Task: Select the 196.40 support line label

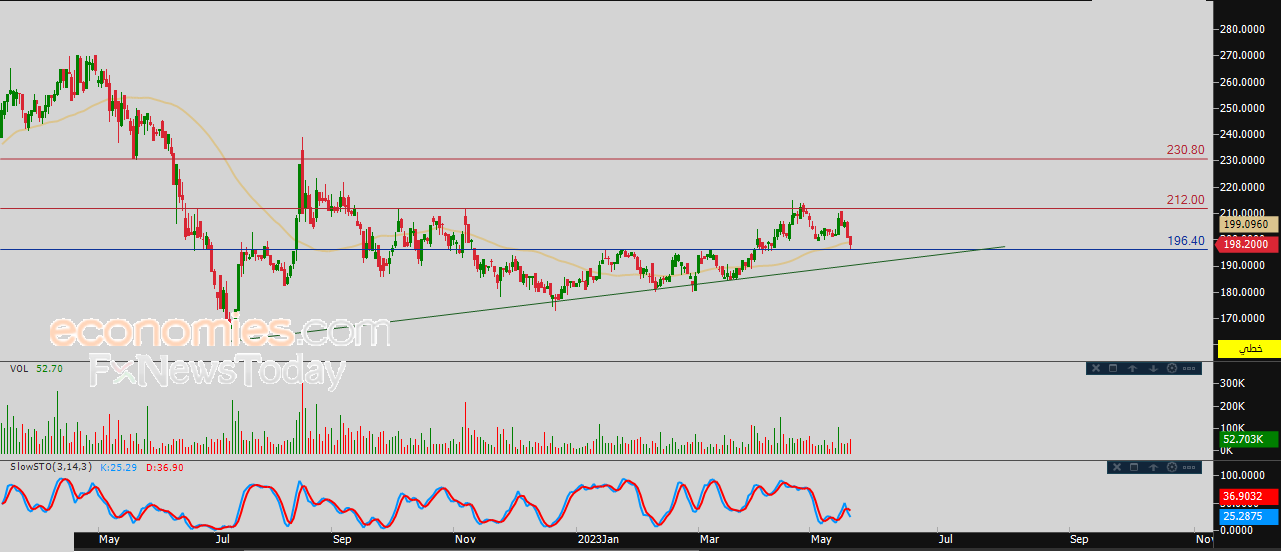Action: [x=1185, y=241]
